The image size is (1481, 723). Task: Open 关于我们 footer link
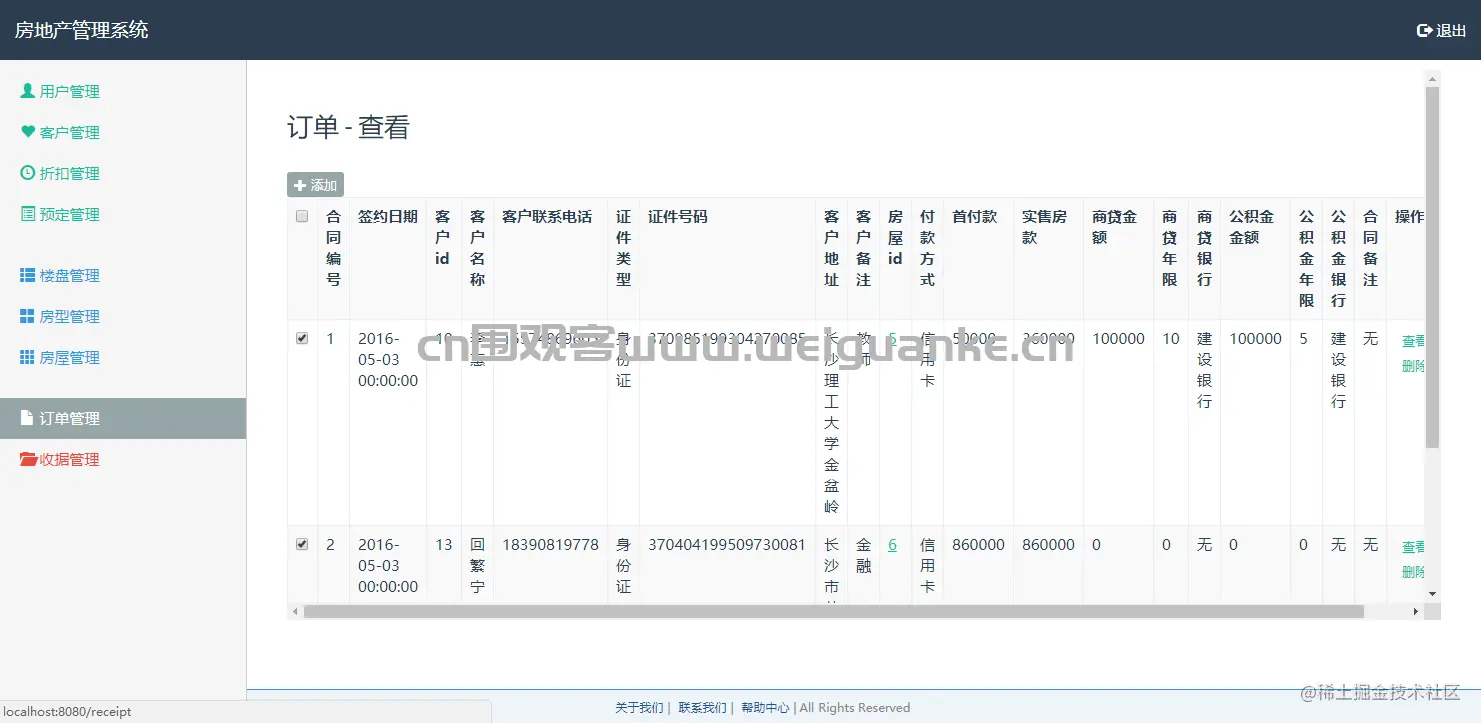click(x=639, y=707)
